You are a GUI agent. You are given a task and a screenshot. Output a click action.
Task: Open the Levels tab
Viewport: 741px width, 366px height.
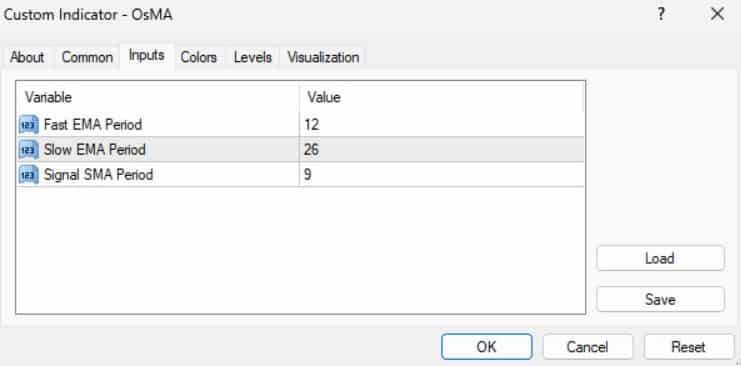[x=253, y=58]
